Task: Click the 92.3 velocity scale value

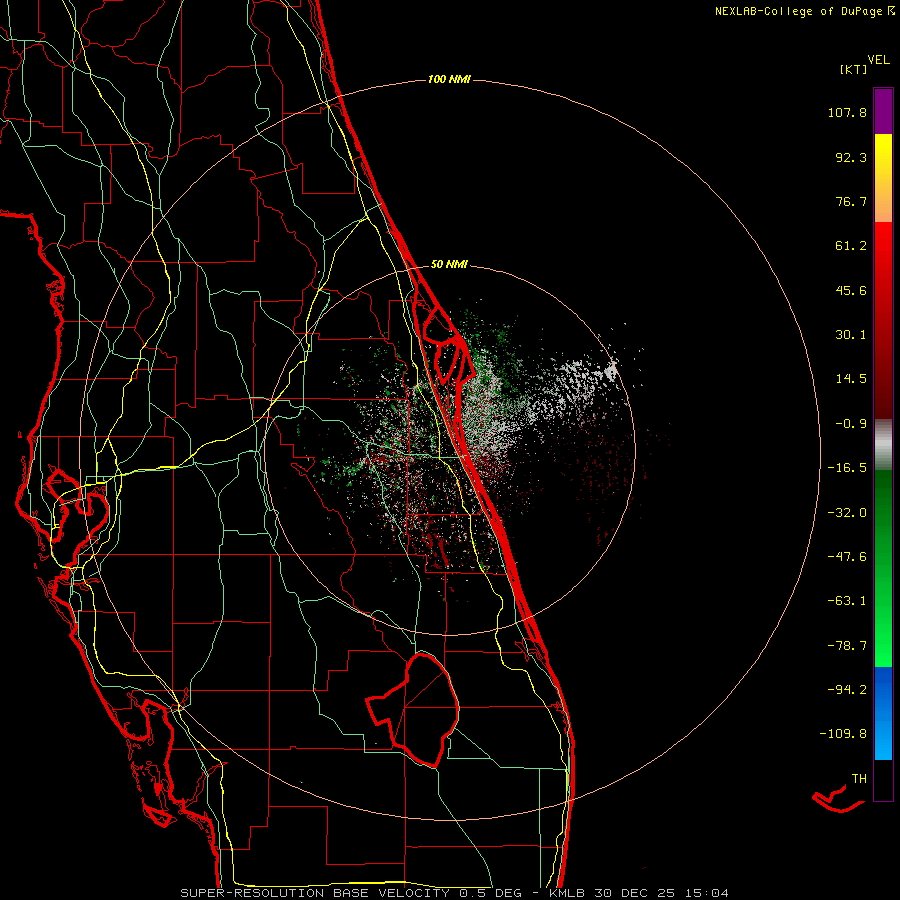Action: [851, 157]
